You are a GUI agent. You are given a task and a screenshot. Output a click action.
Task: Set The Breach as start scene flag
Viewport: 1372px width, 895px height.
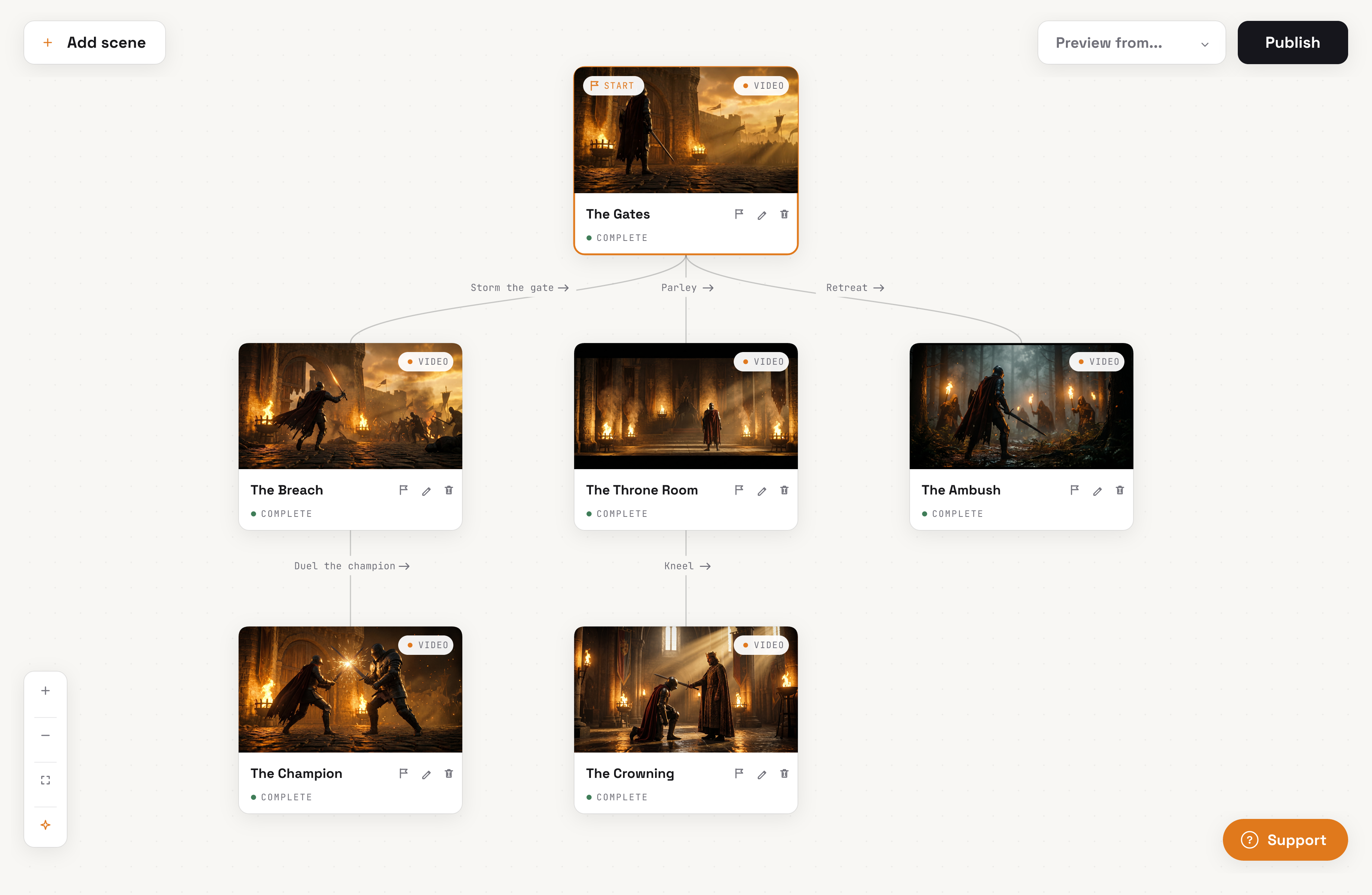403,490
